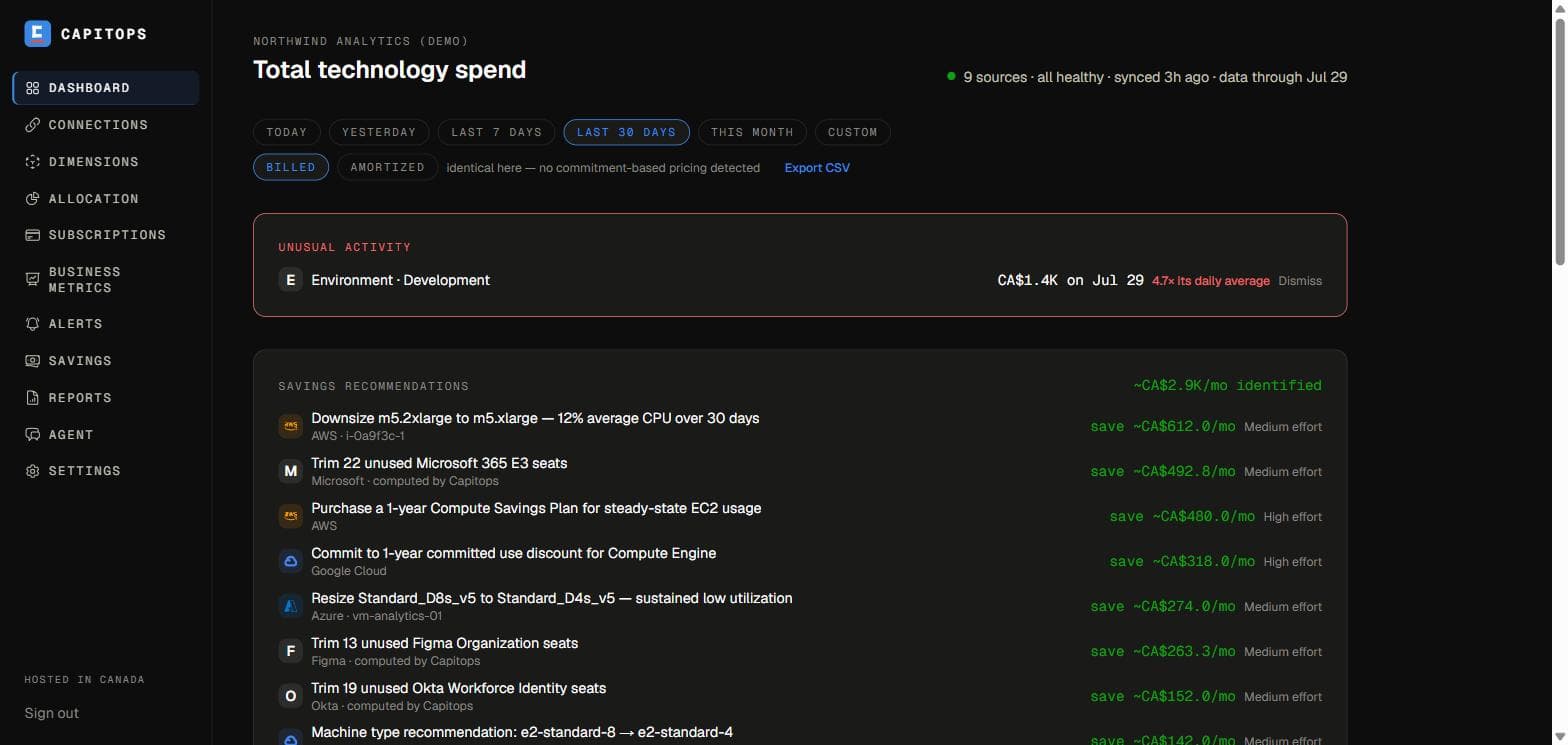
Task: Click the E icon beside Environment · Development
Action: click(291, 280)
